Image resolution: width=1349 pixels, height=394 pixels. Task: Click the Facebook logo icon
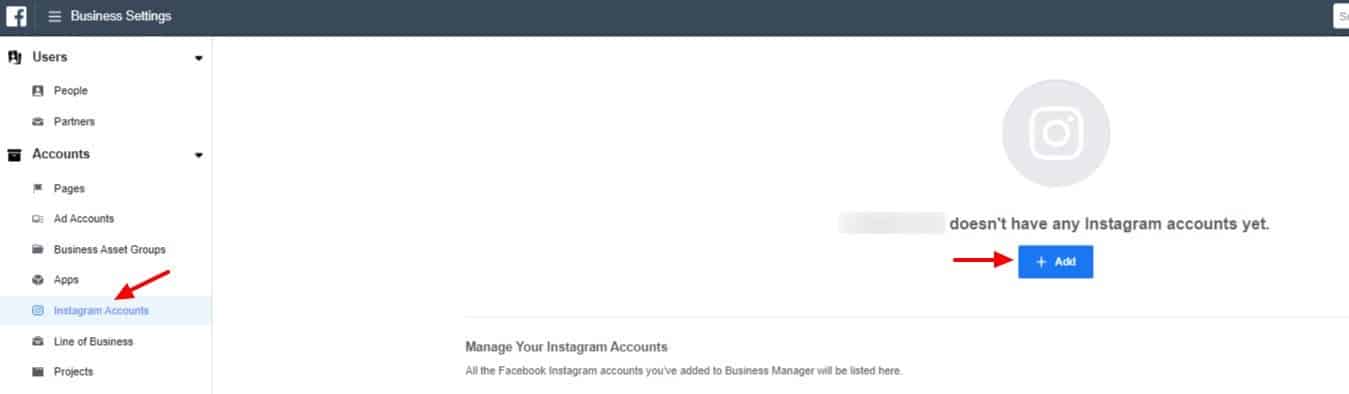click(16, 16)
